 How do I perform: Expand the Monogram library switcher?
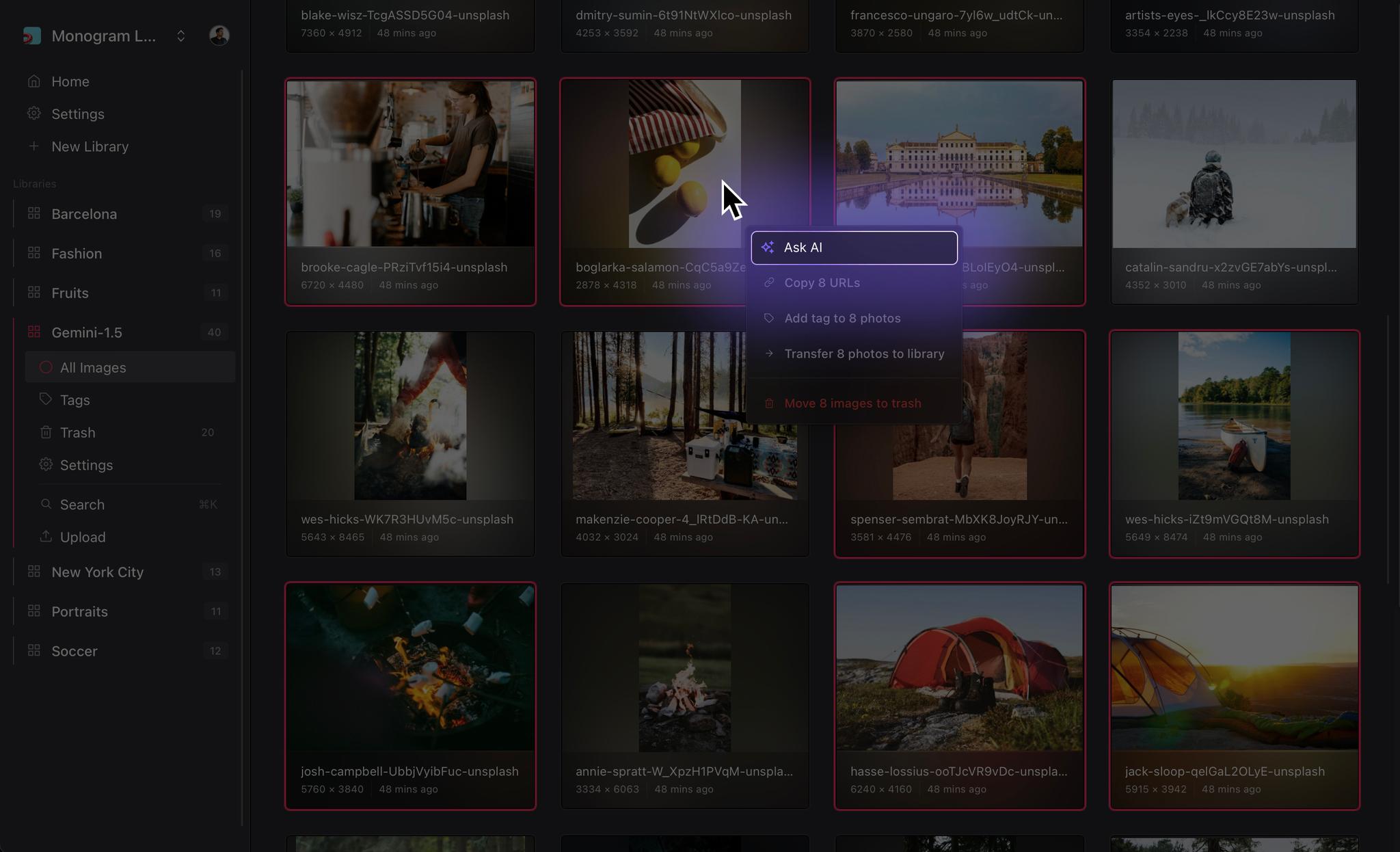pyautogui.click(x=180, y=36)
